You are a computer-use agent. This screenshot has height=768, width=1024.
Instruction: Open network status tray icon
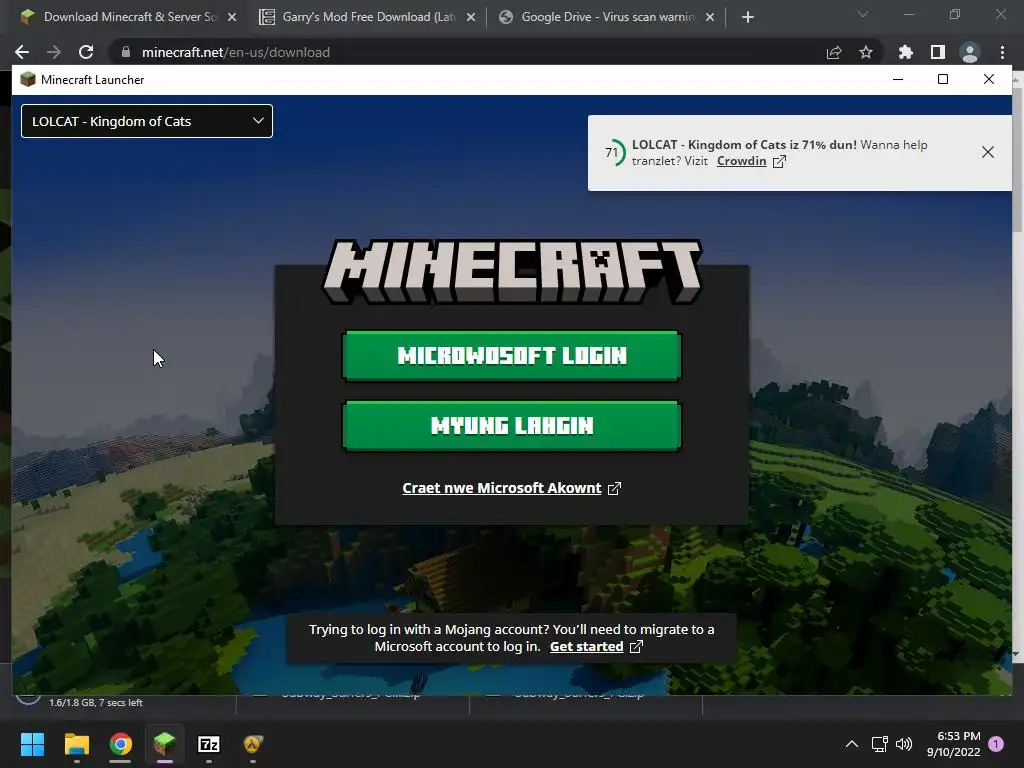(880, 744)
